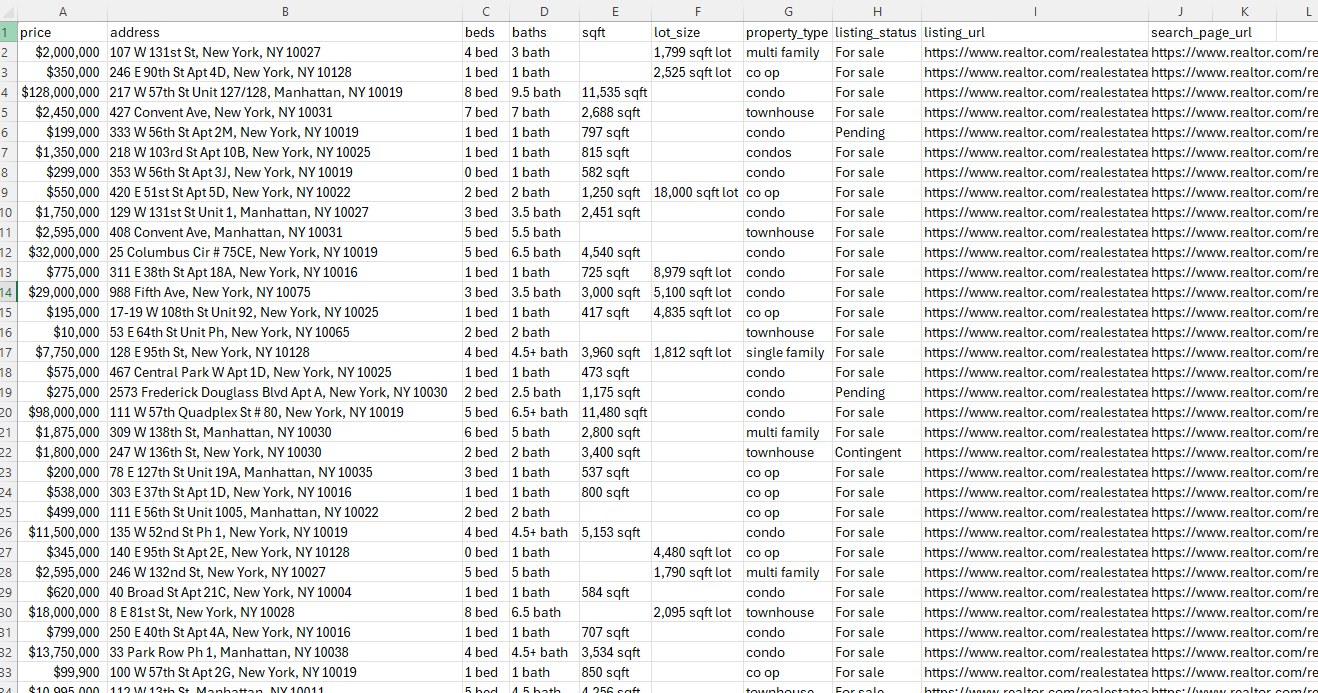Viewport: 1318px width, 693px height.
Task: Select address 2573 Frederick Douglass Blvd Apt A
Action: tap(285, 392)
